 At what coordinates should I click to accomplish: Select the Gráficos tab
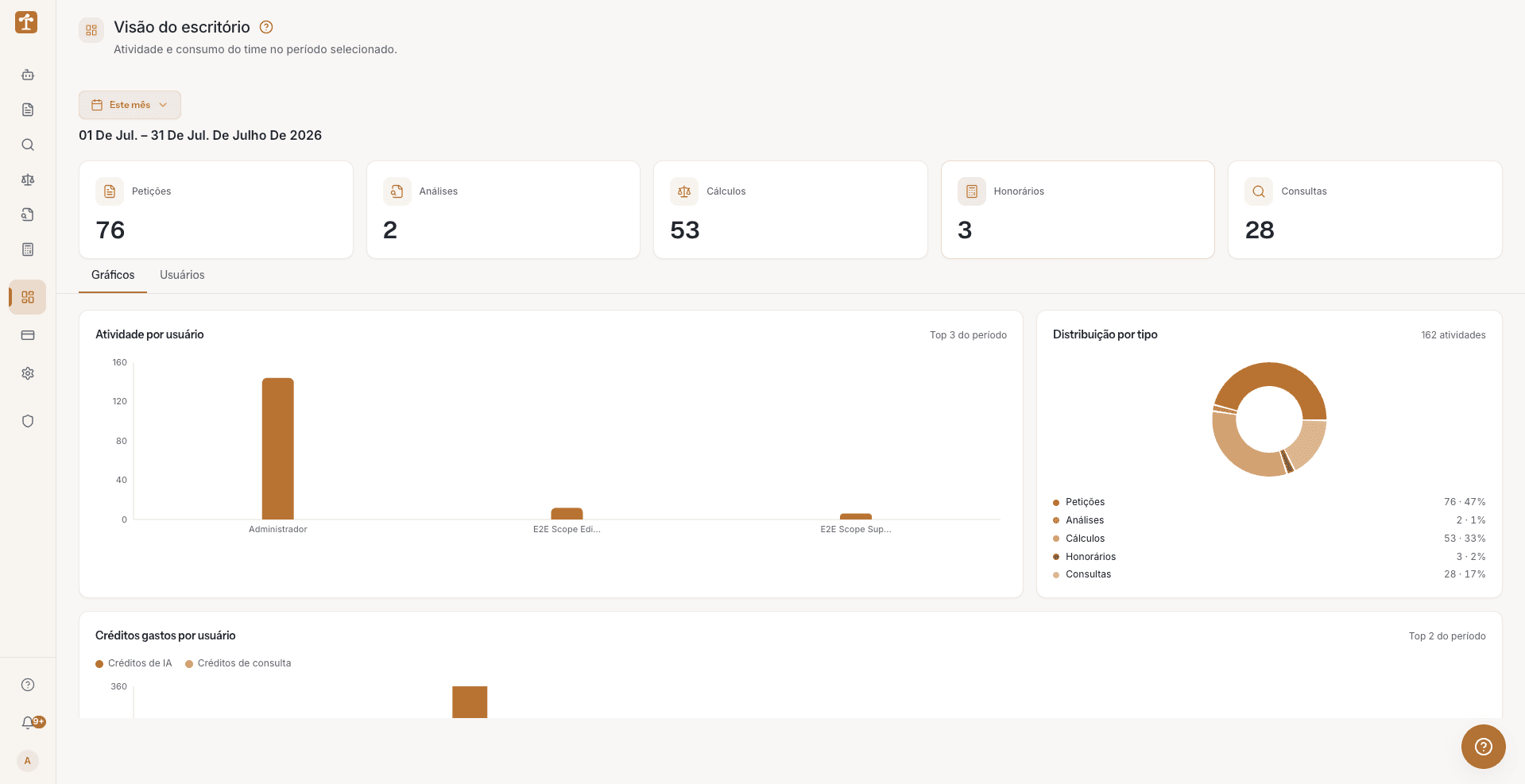pos(113,275)
